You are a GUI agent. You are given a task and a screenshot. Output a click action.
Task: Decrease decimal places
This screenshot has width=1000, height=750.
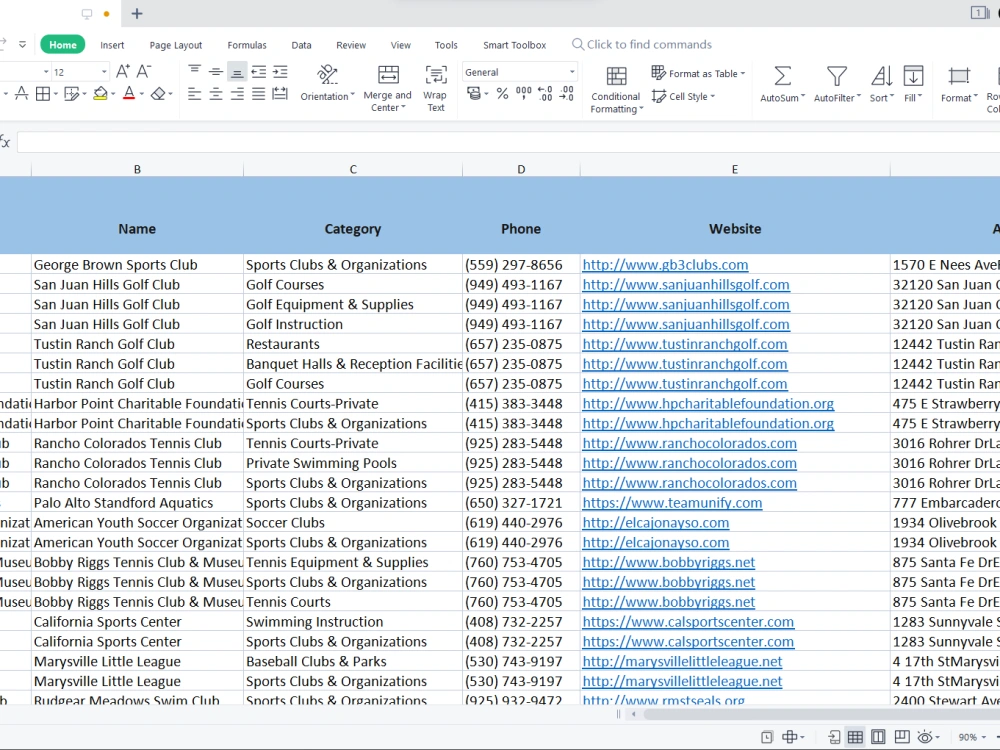tap(567, 94)
